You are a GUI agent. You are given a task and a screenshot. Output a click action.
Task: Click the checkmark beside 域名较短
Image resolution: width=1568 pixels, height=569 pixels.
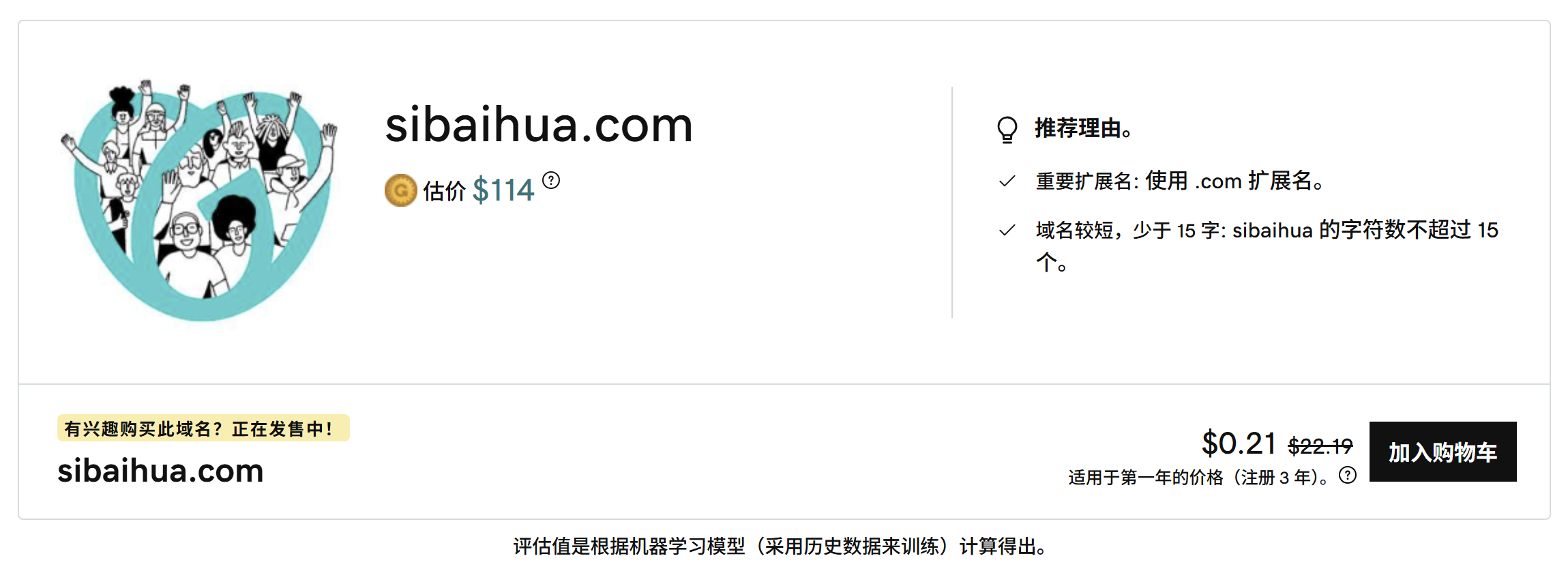(1007, 231)
